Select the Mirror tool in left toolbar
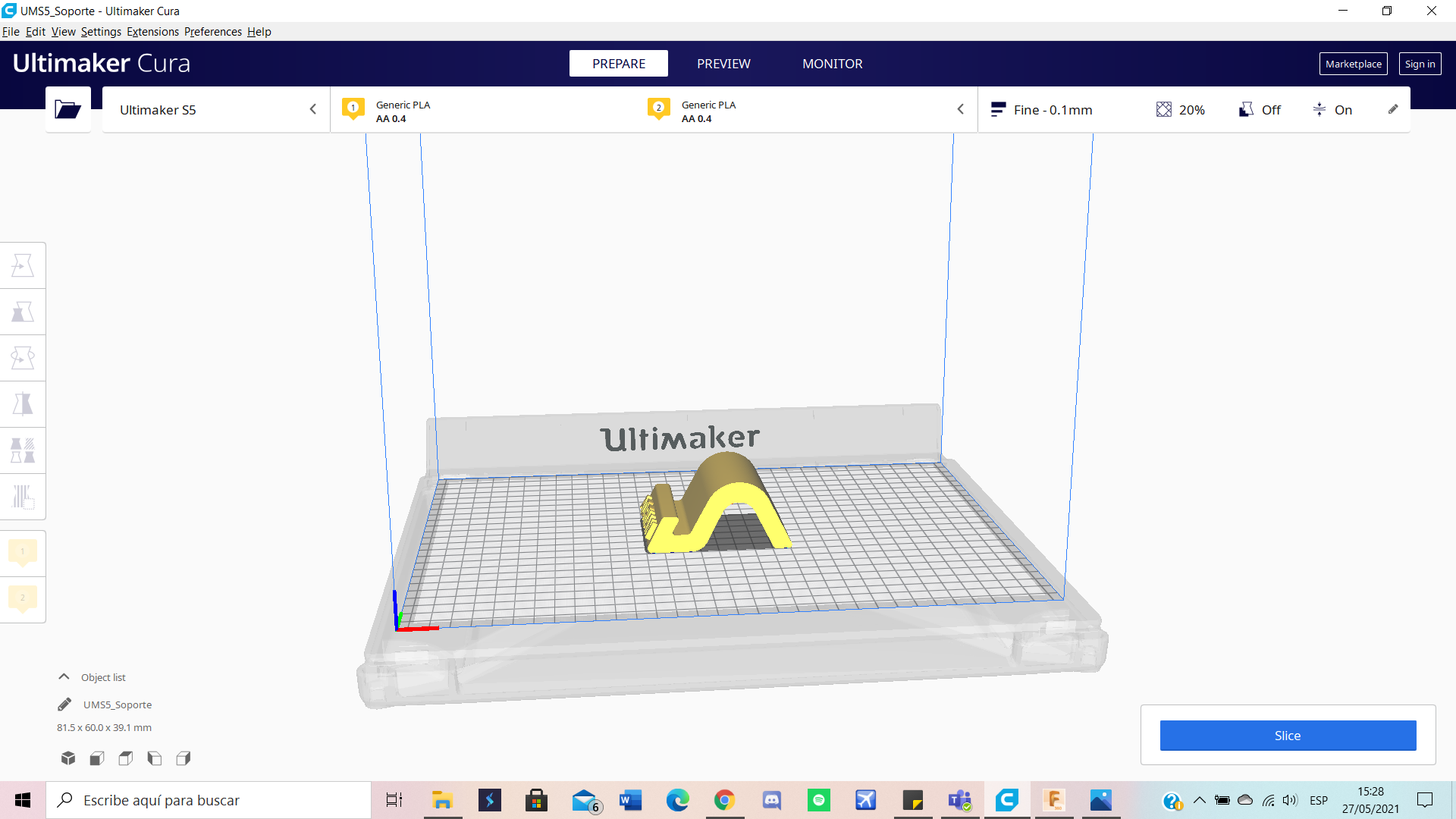The height and width of the screenshot is (819, 1456). coord(23,404)
